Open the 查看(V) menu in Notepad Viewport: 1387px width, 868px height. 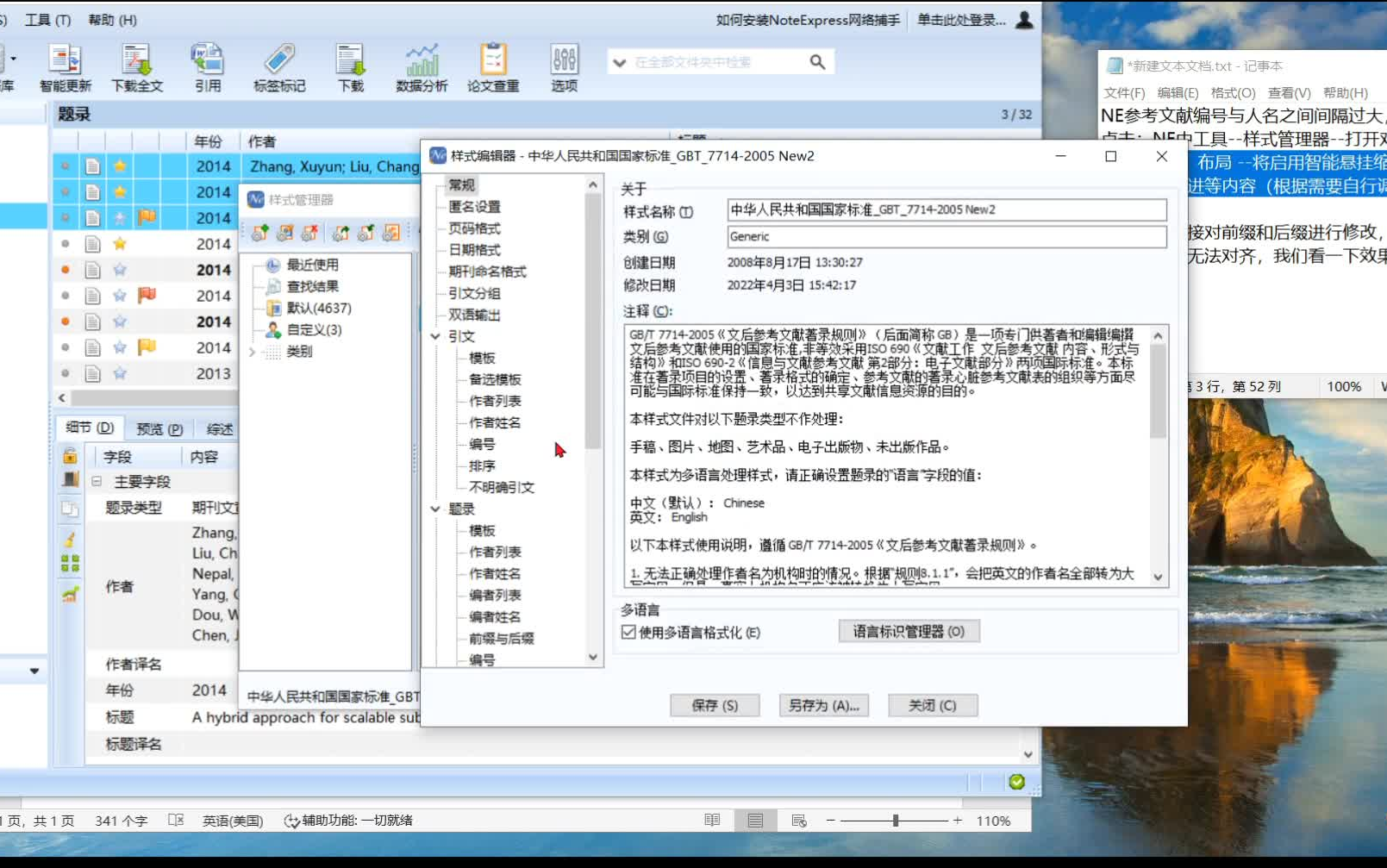(x=1289, y=92)
